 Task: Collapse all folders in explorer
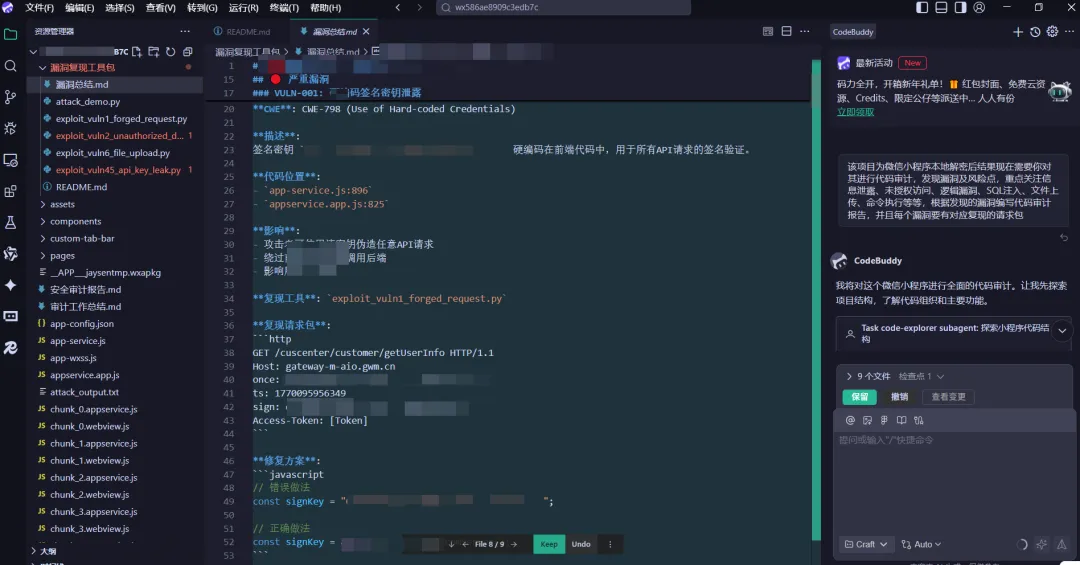[187, 52]
